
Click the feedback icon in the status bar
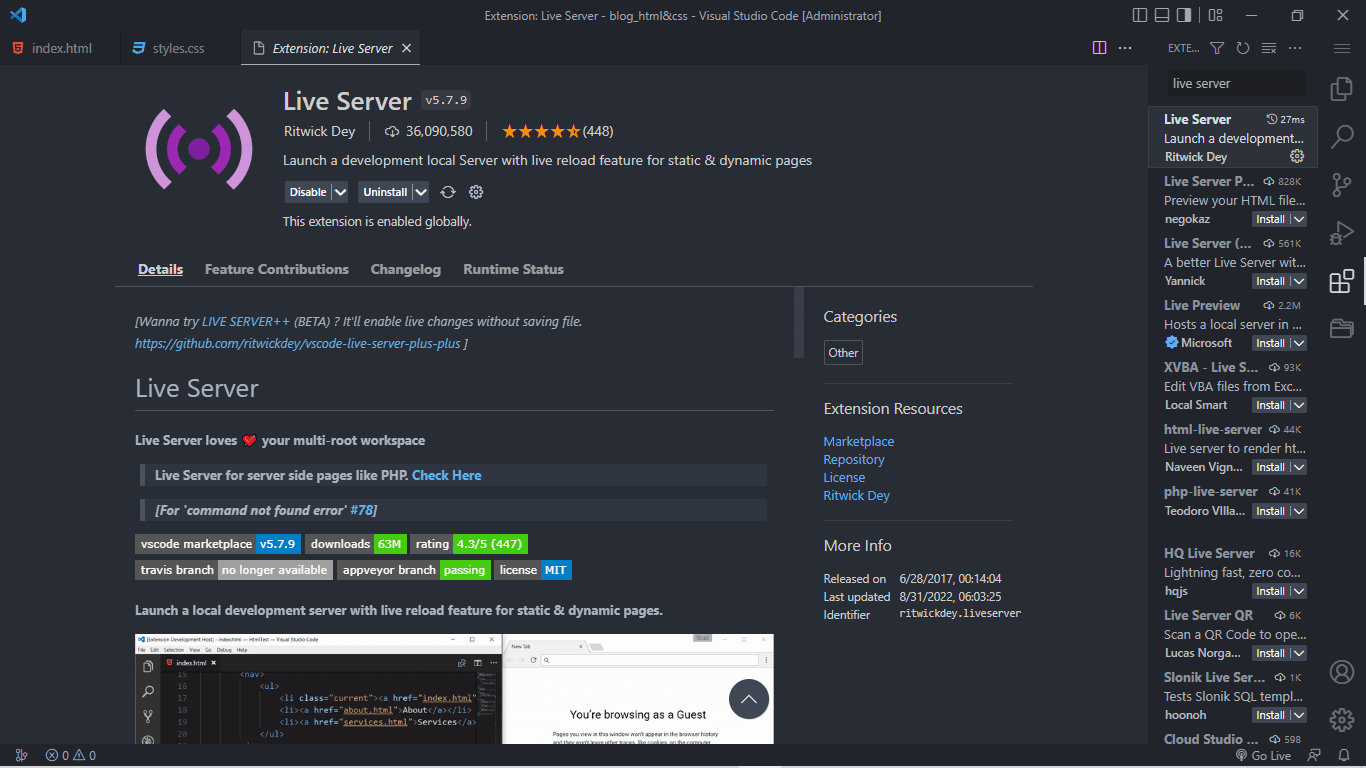tap(1314, 756)
